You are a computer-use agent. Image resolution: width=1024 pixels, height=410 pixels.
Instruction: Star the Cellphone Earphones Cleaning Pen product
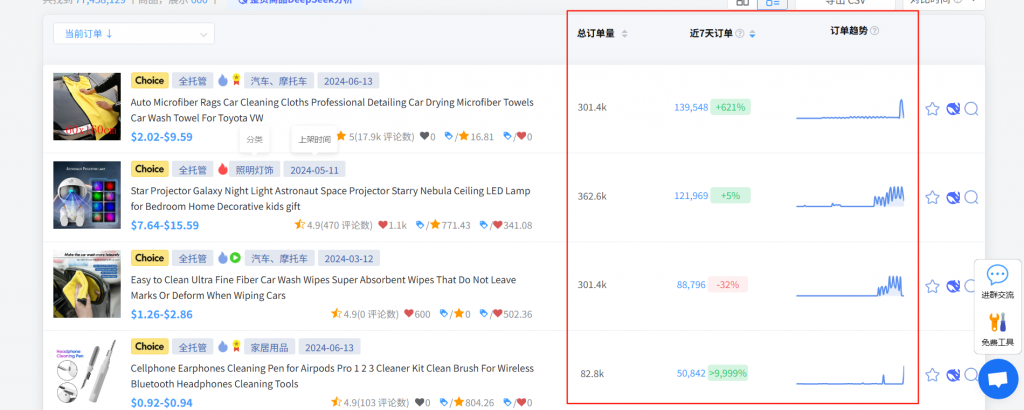click(932, 375)
